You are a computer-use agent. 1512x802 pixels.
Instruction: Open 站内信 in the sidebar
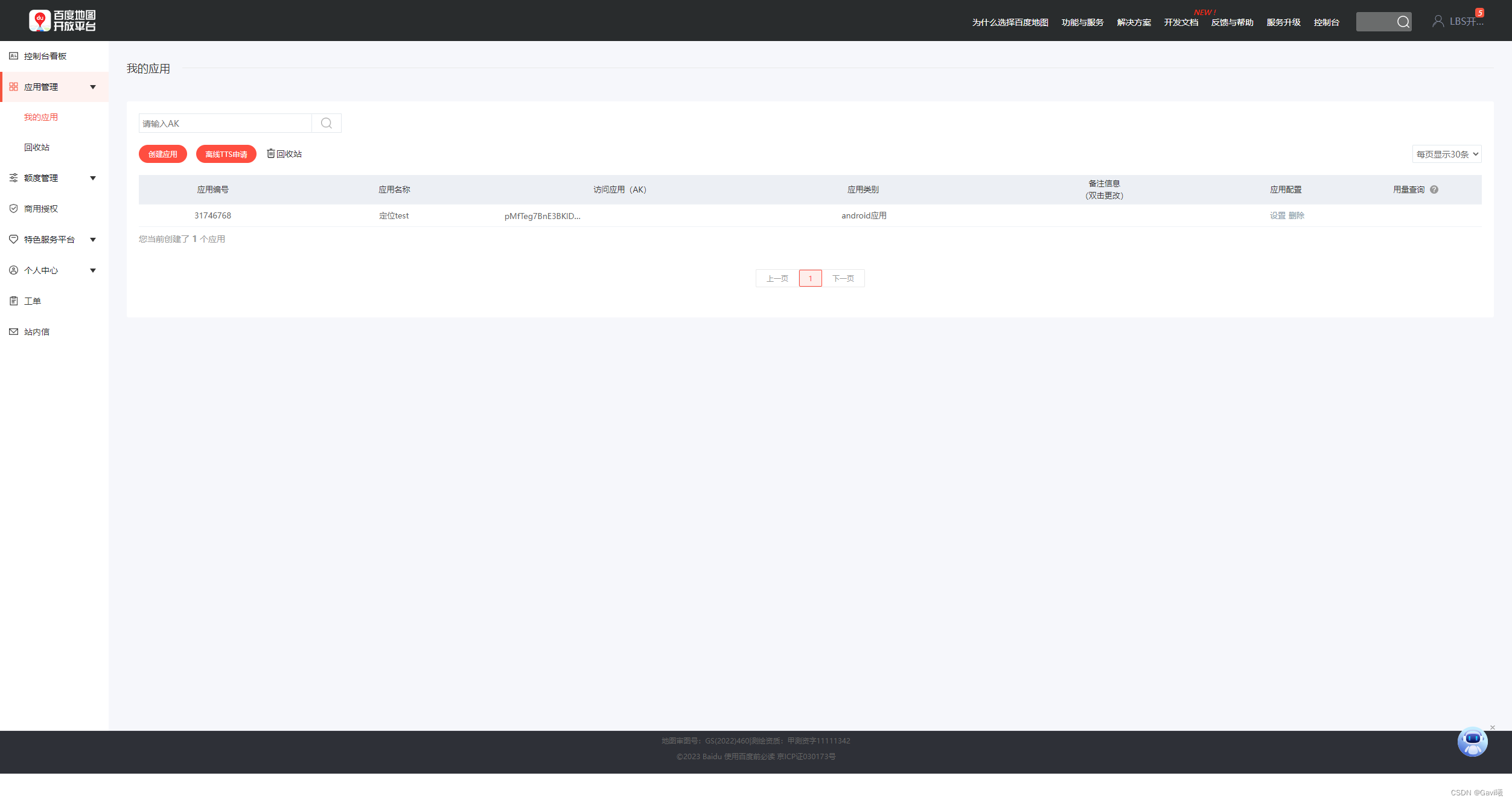[36, 332]
